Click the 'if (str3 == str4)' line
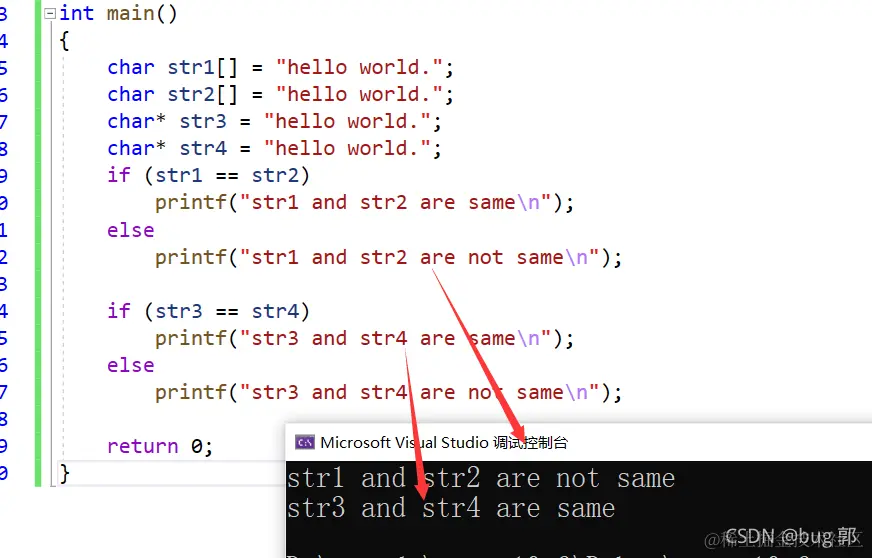This screenshot has width=872, height=558. pyautogui.click(x=208, y=311)
